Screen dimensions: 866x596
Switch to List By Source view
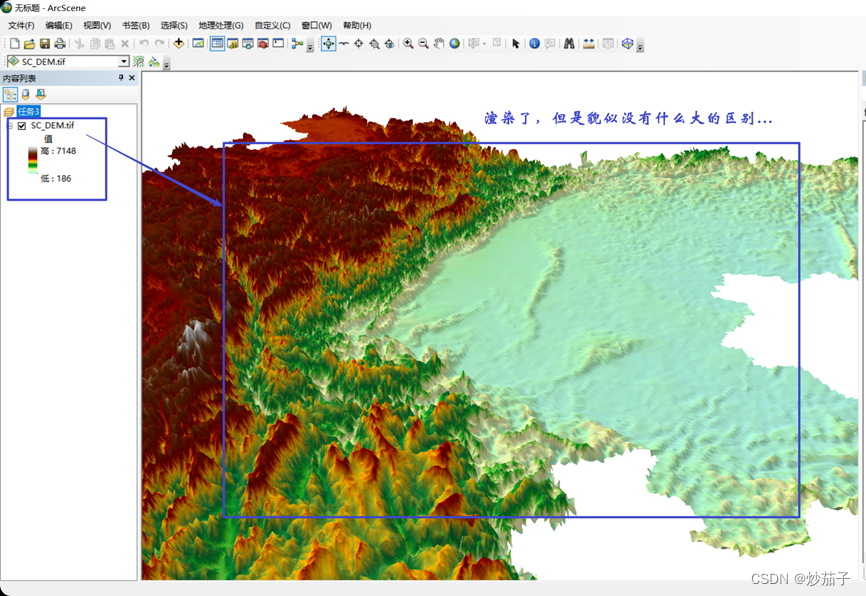(x=25, y=94)
